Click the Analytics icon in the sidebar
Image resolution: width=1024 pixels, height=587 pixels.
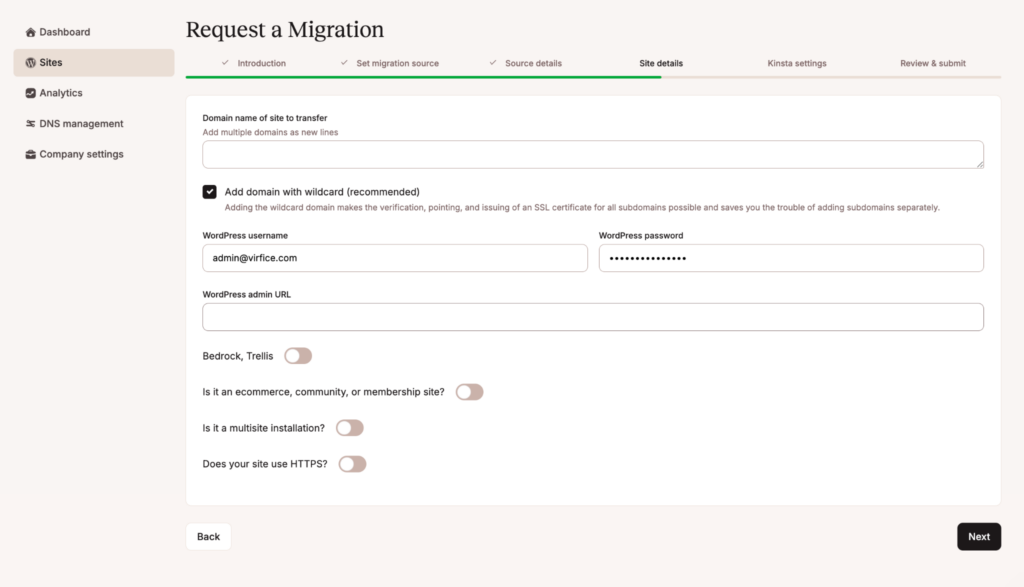point(29,92)
